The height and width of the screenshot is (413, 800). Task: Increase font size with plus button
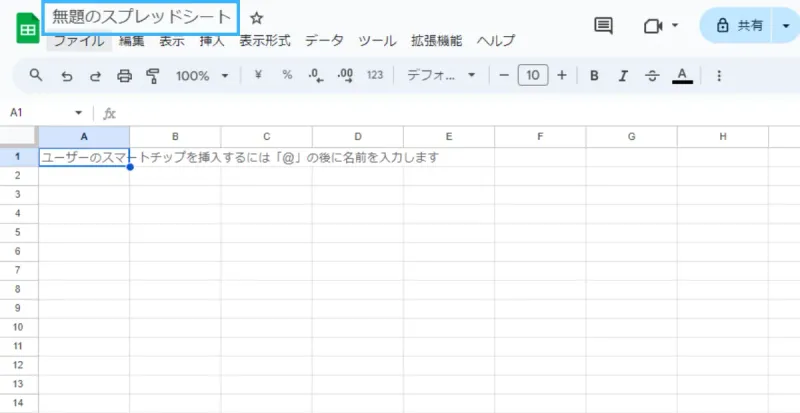[562, 76]
